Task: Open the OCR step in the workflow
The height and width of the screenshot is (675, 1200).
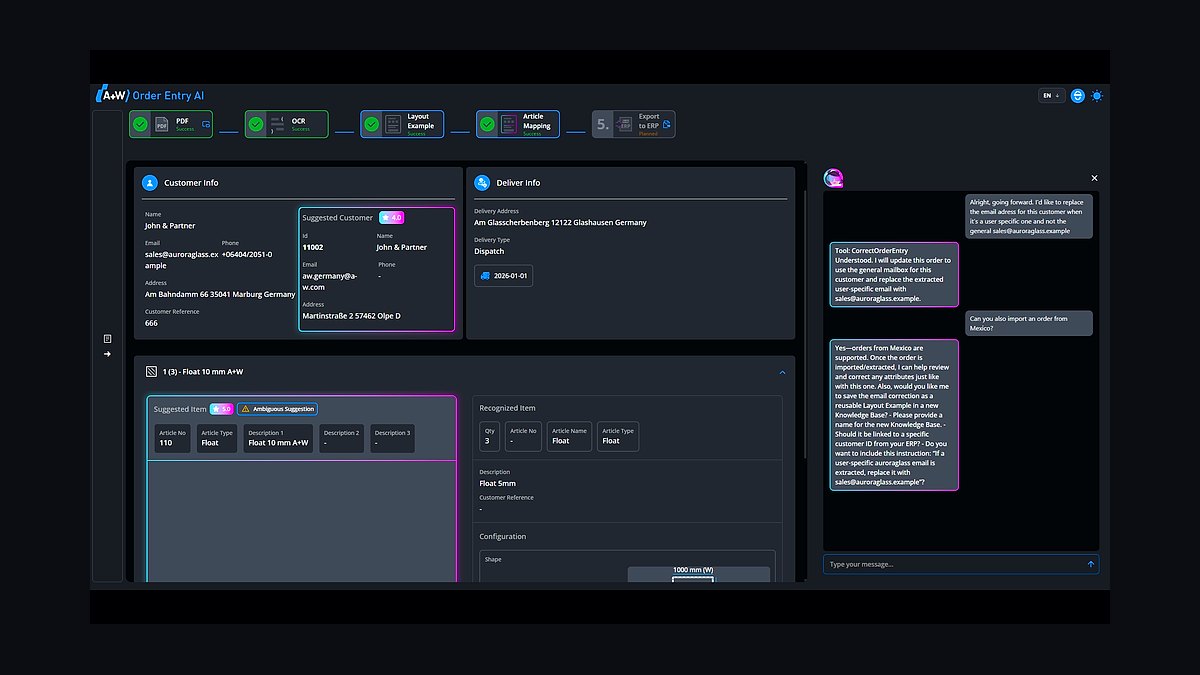Action: point(286,124)
